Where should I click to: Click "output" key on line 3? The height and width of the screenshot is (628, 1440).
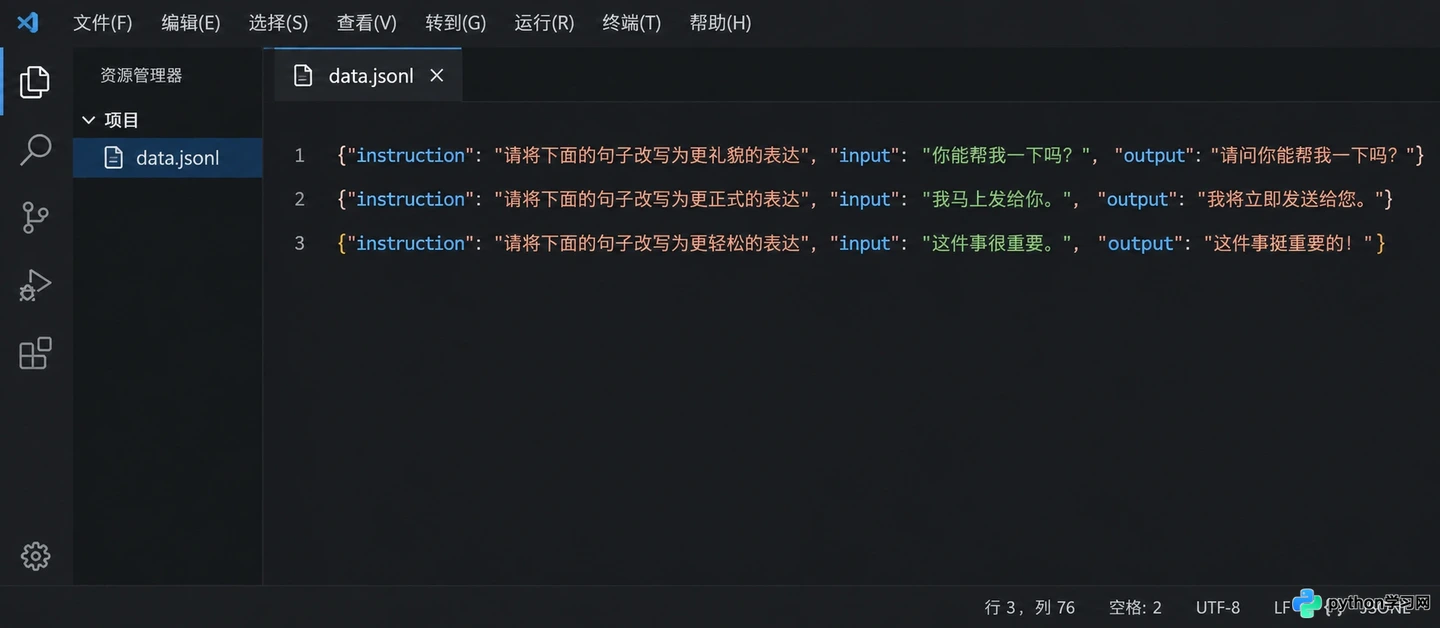1139,243
